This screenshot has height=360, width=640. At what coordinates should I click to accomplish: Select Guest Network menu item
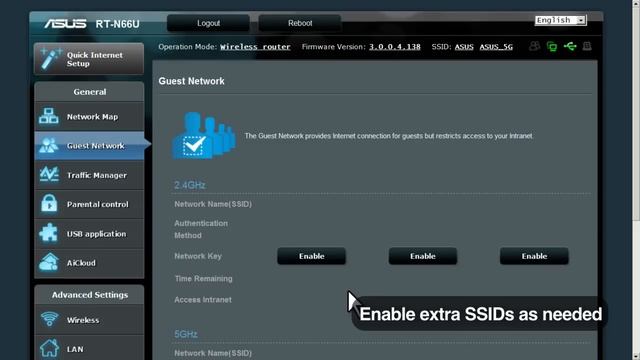point(89,146)
